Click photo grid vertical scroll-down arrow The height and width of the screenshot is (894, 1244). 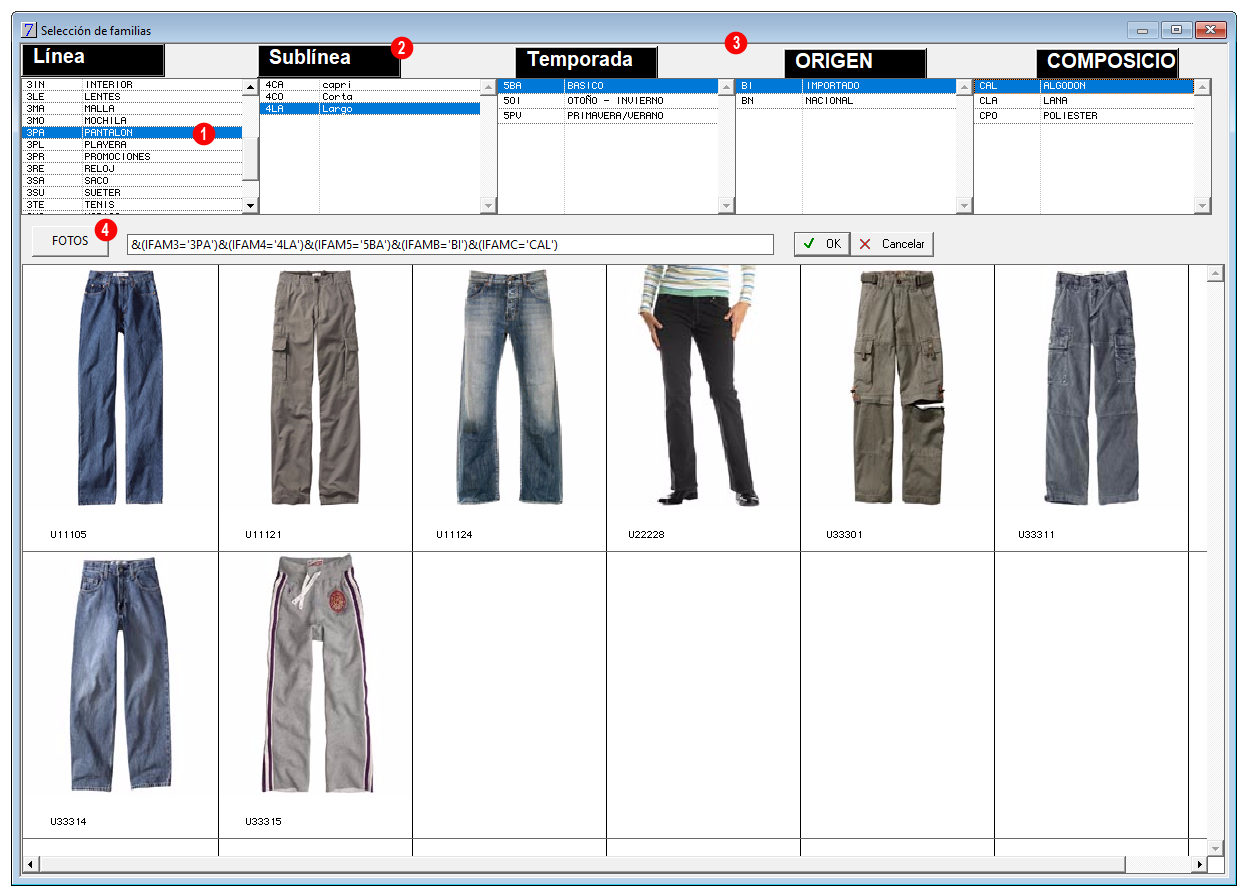1216,847
